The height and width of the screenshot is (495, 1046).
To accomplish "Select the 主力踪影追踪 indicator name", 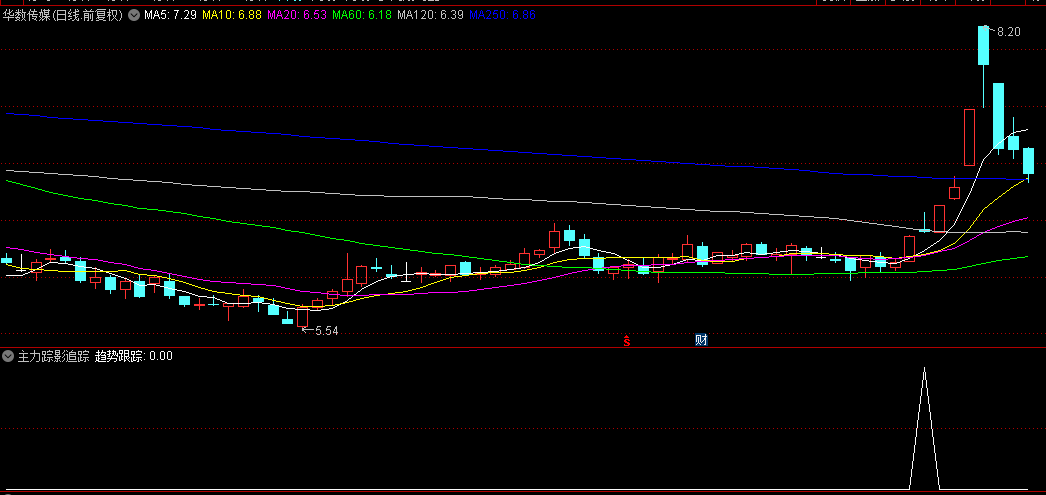I will (53, 356).
